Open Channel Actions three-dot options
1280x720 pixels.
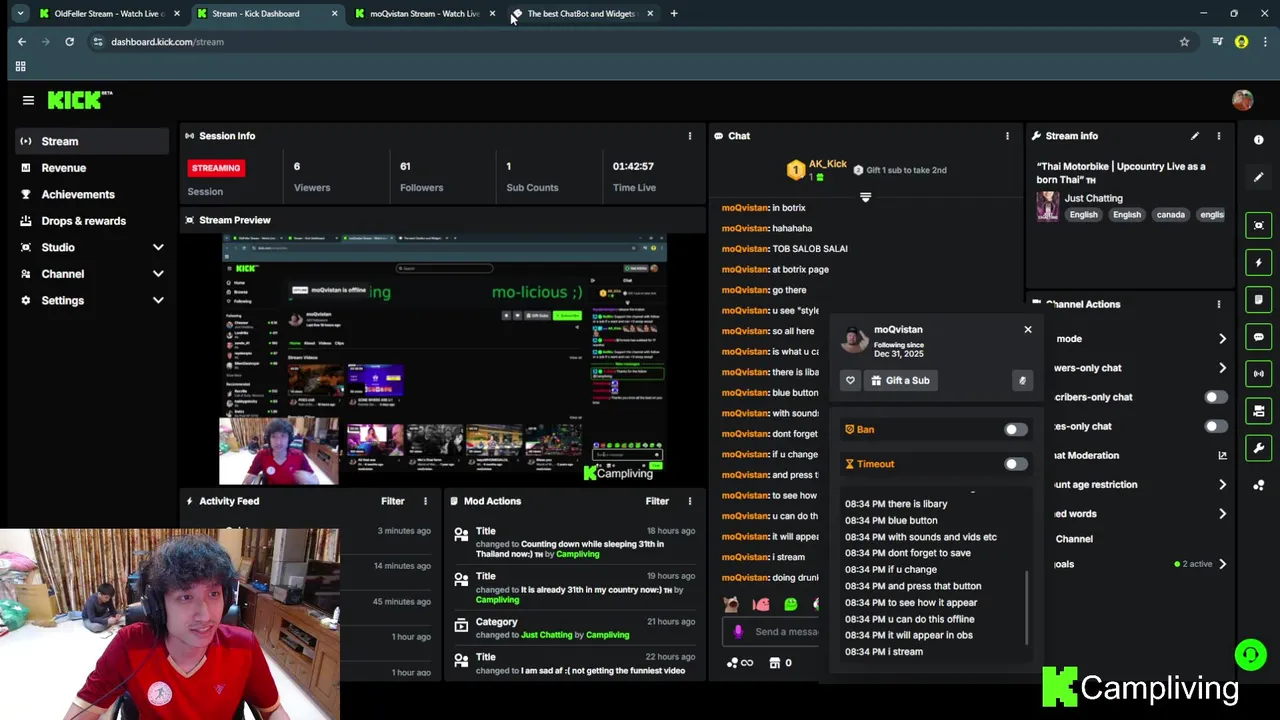point(1218,304)
